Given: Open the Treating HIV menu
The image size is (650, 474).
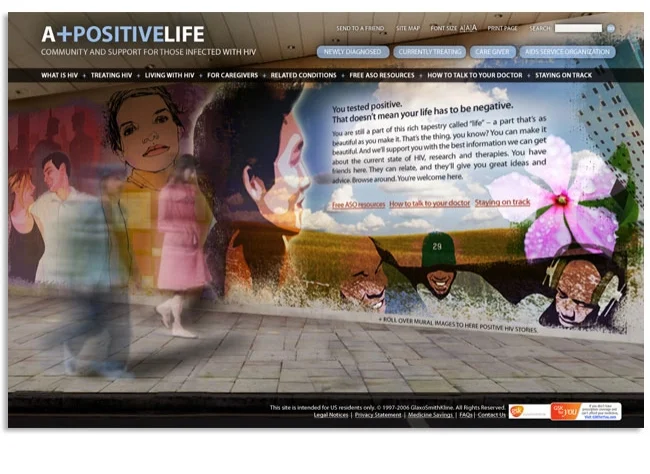Looking at the screenshot, I should point(111,75).
